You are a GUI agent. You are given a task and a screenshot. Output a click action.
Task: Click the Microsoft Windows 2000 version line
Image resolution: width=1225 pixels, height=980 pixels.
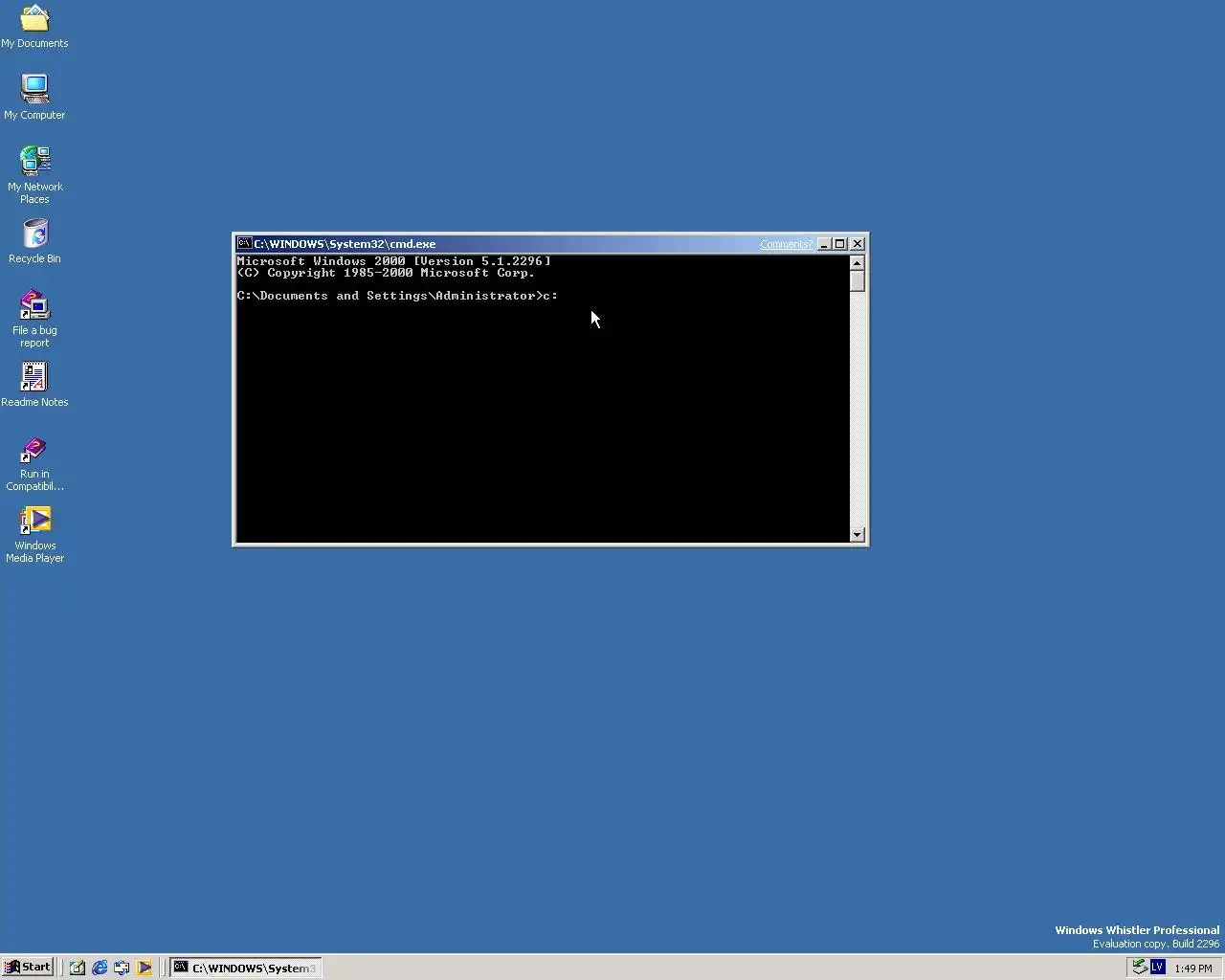point(394,261)
